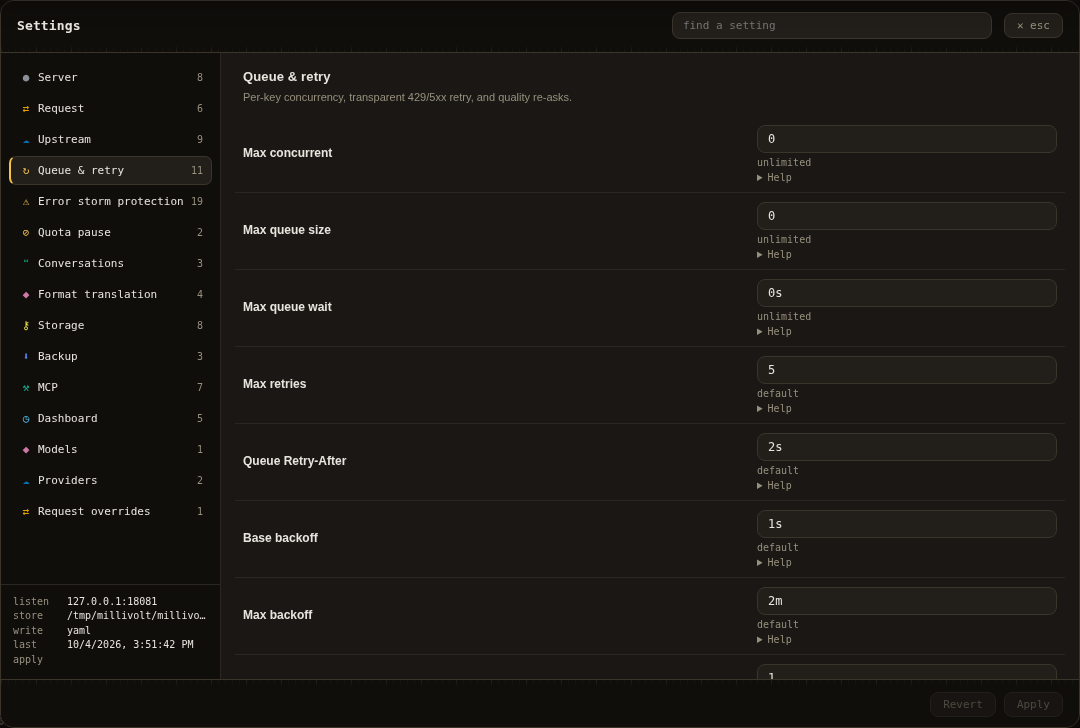Screen dimensions: 1080x728
Task: Click the Quota pause circle icon
Action: [26, 233]
